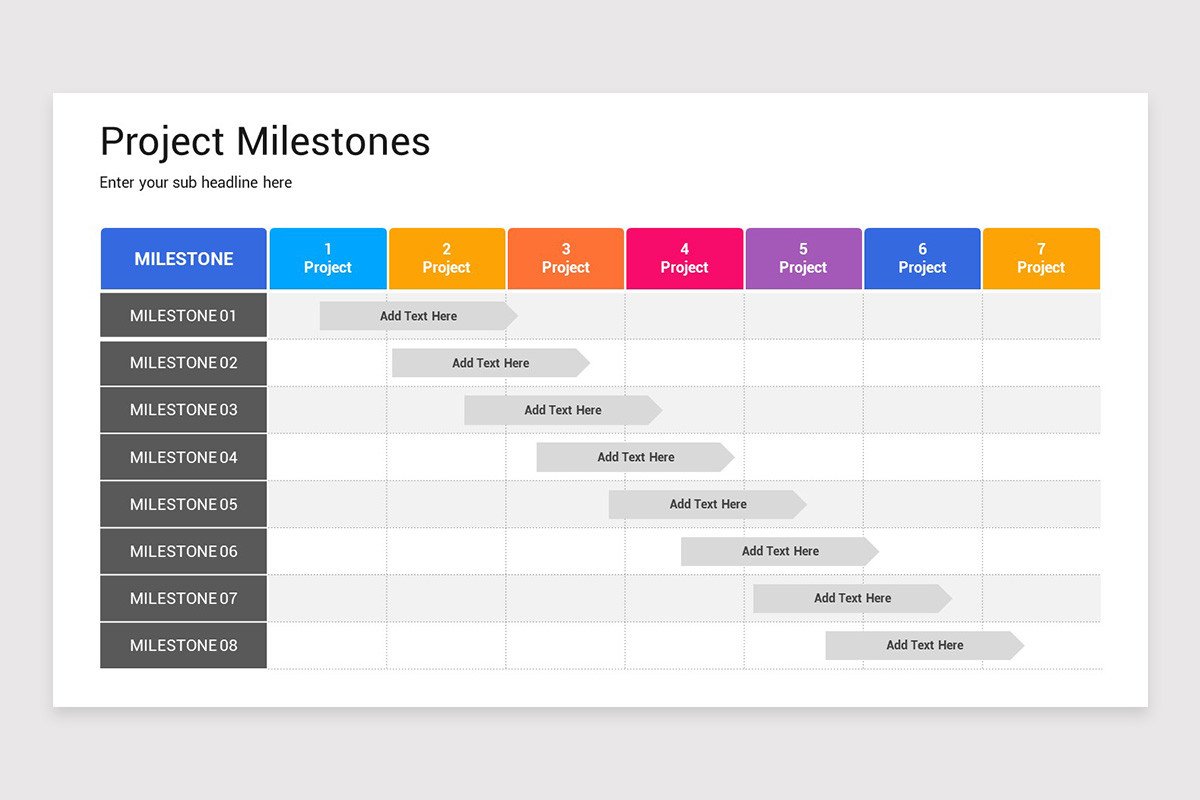Click the arrow bar in Milestone 08 row
Viewport: 1200px width, 800px height.
coord(924,645)
